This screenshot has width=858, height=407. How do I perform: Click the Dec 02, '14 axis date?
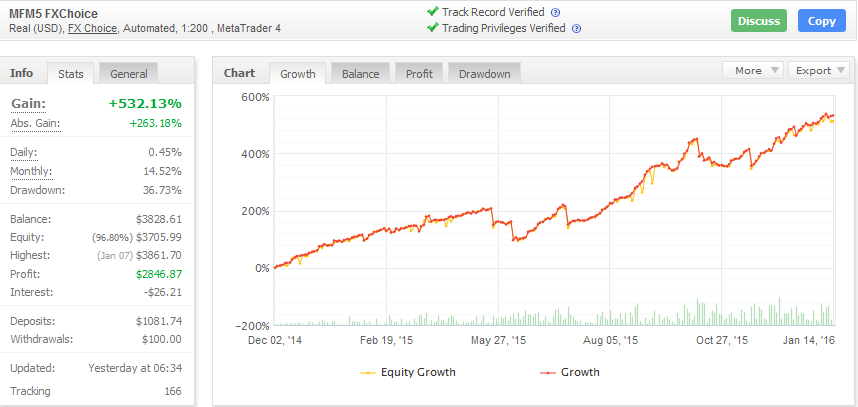[x=275, y=340]
